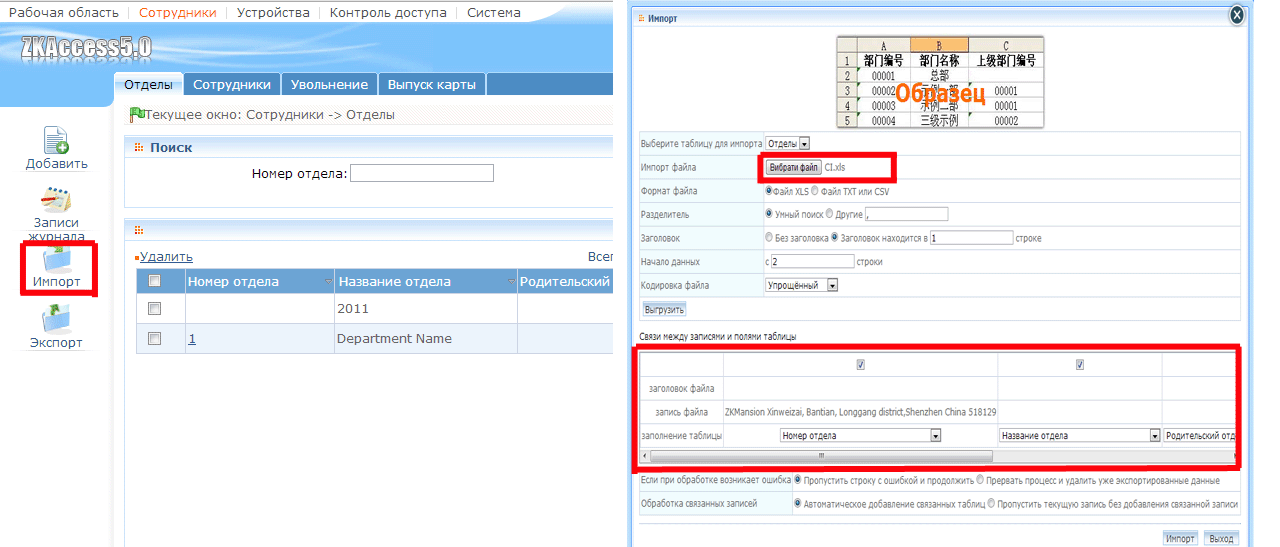Tick the select-all checkbox in table header
Viewport: 1280px width, 547px height.
point(154,281)
